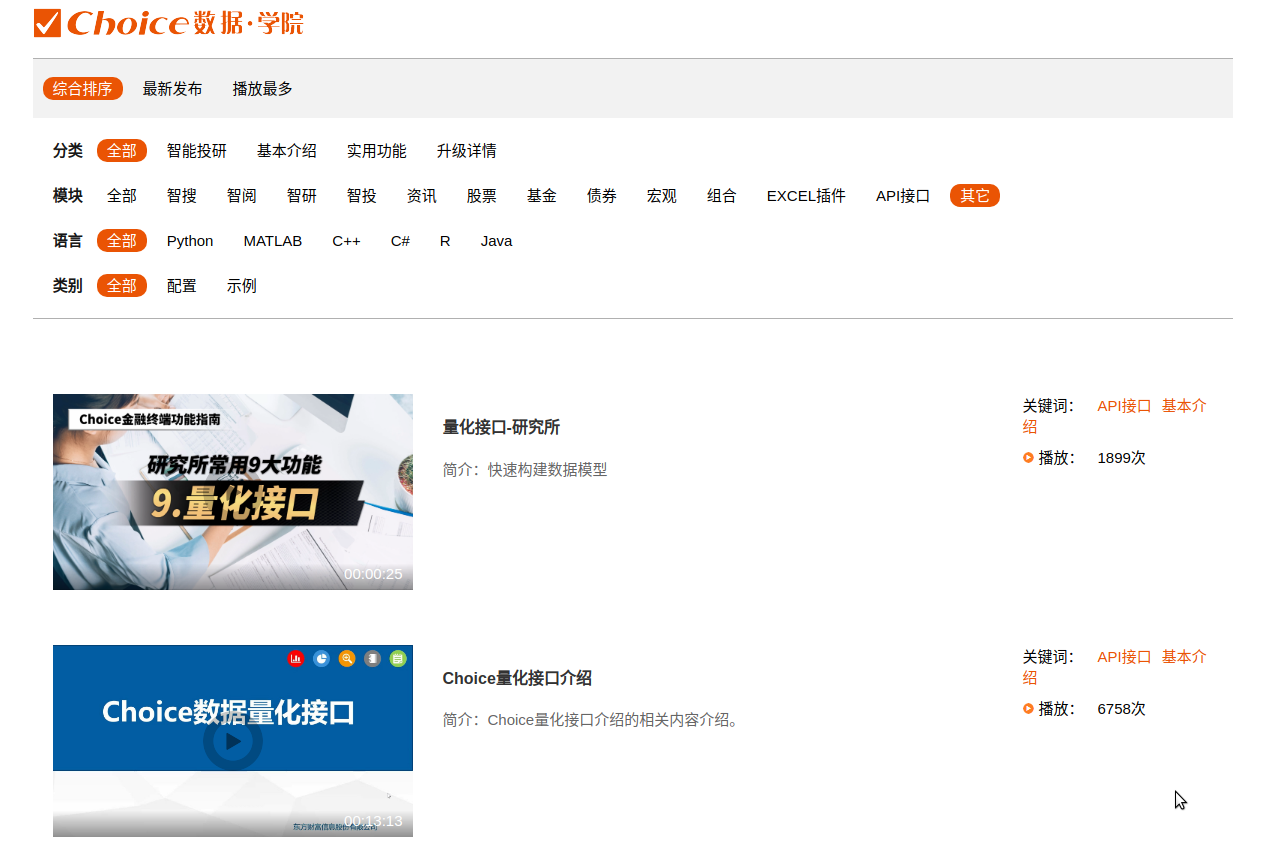Filter language by C++

(x=347, y=240)
